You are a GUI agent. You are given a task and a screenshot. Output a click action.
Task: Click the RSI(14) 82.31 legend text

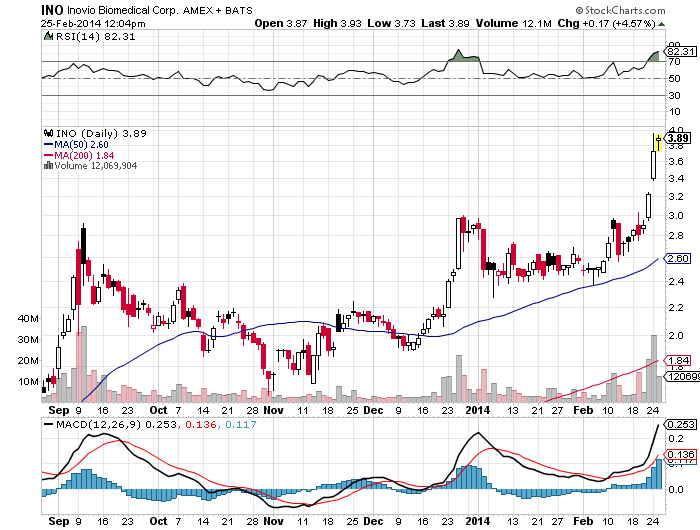click(x=96, y=37)
